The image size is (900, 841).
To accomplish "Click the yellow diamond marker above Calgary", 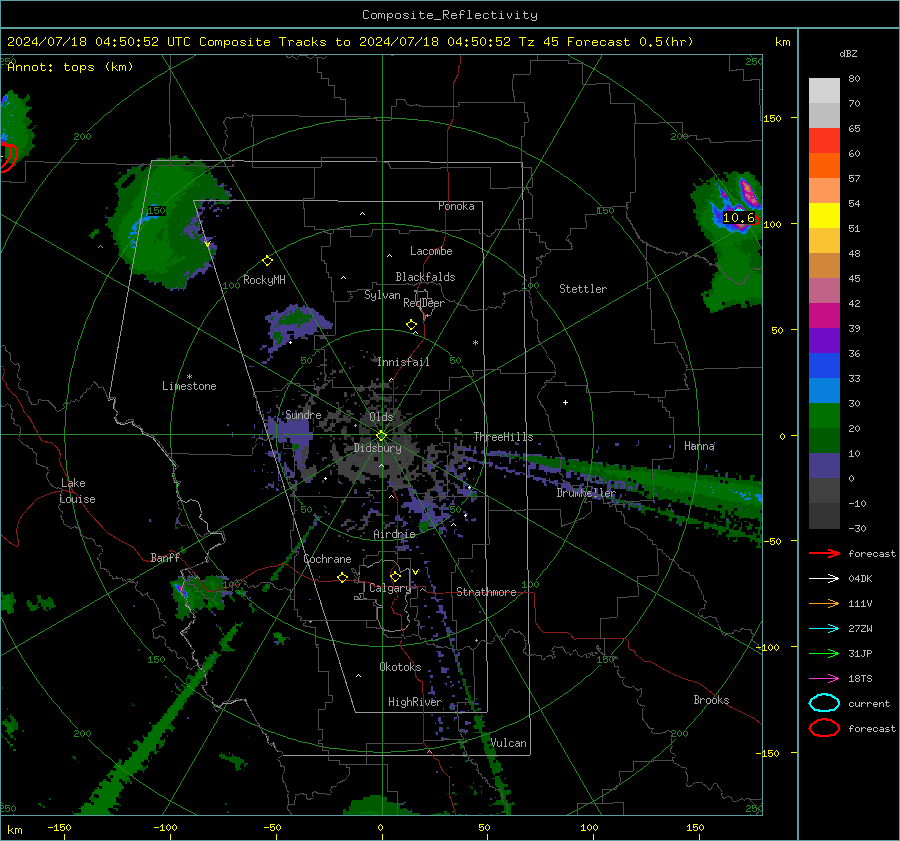I will pos(395,576).
